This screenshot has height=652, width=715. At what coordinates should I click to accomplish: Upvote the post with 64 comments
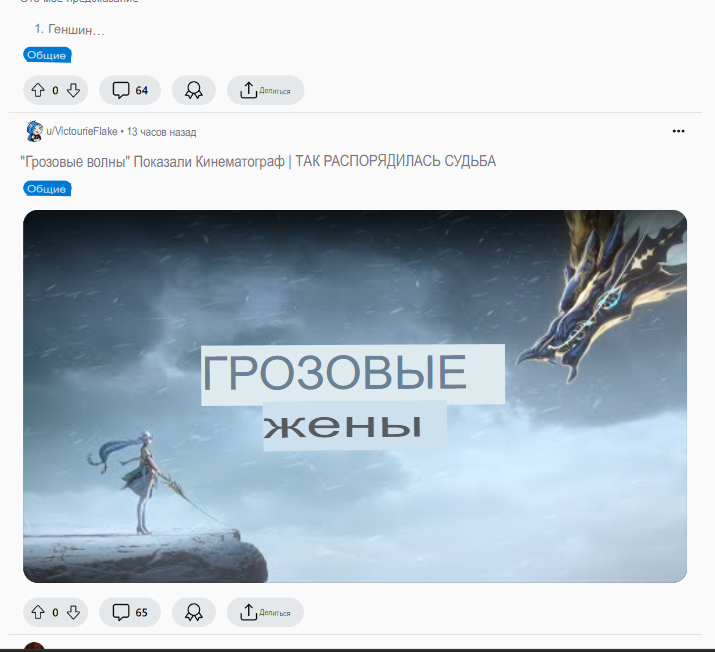(x=38, y=90)
